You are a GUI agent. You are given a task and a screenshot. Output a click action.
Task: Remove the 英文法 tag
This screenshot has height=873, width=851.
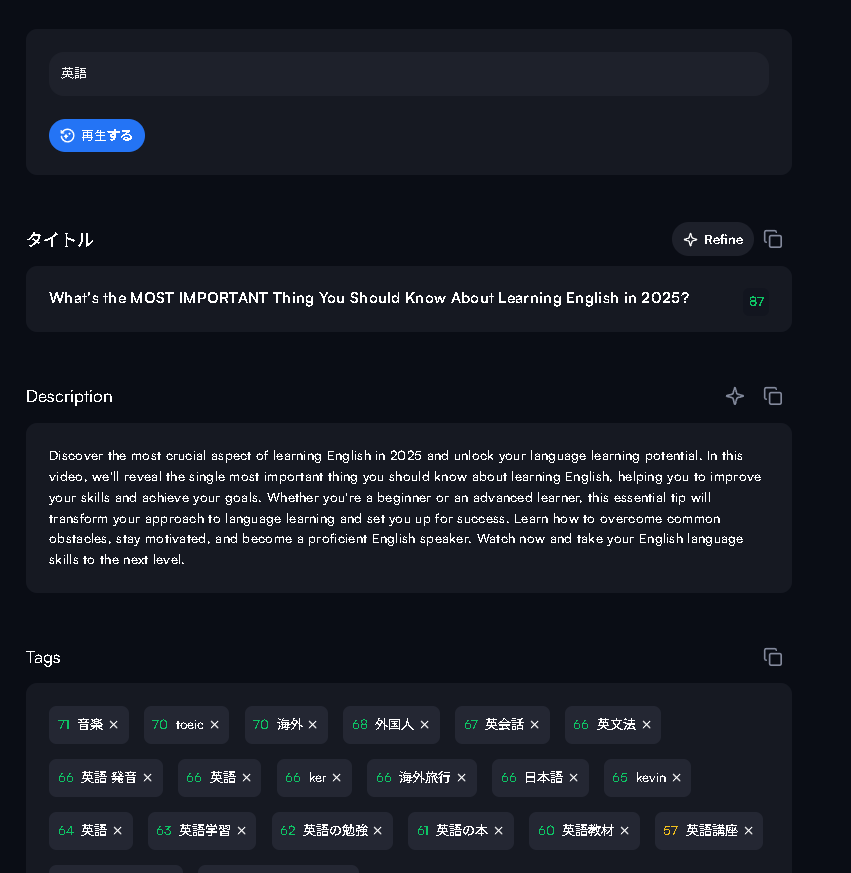coord(647,725)
